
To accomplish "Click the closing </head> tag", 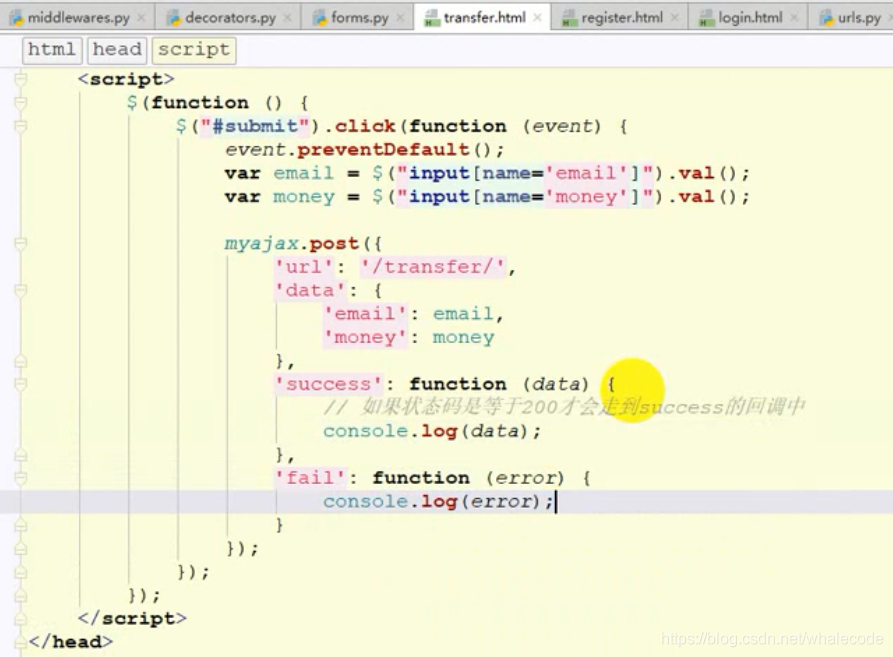I will [x=71, y=642].
